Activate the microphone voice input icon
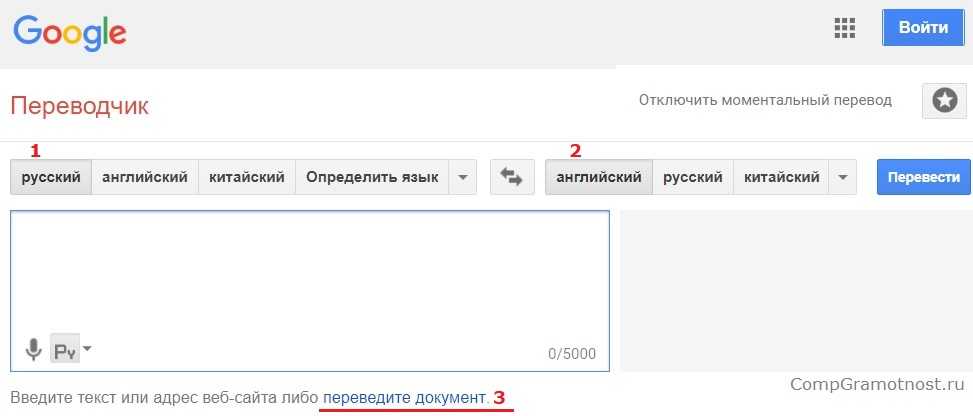The width and height of the screenshot is (973, 416). pos(34,349)
